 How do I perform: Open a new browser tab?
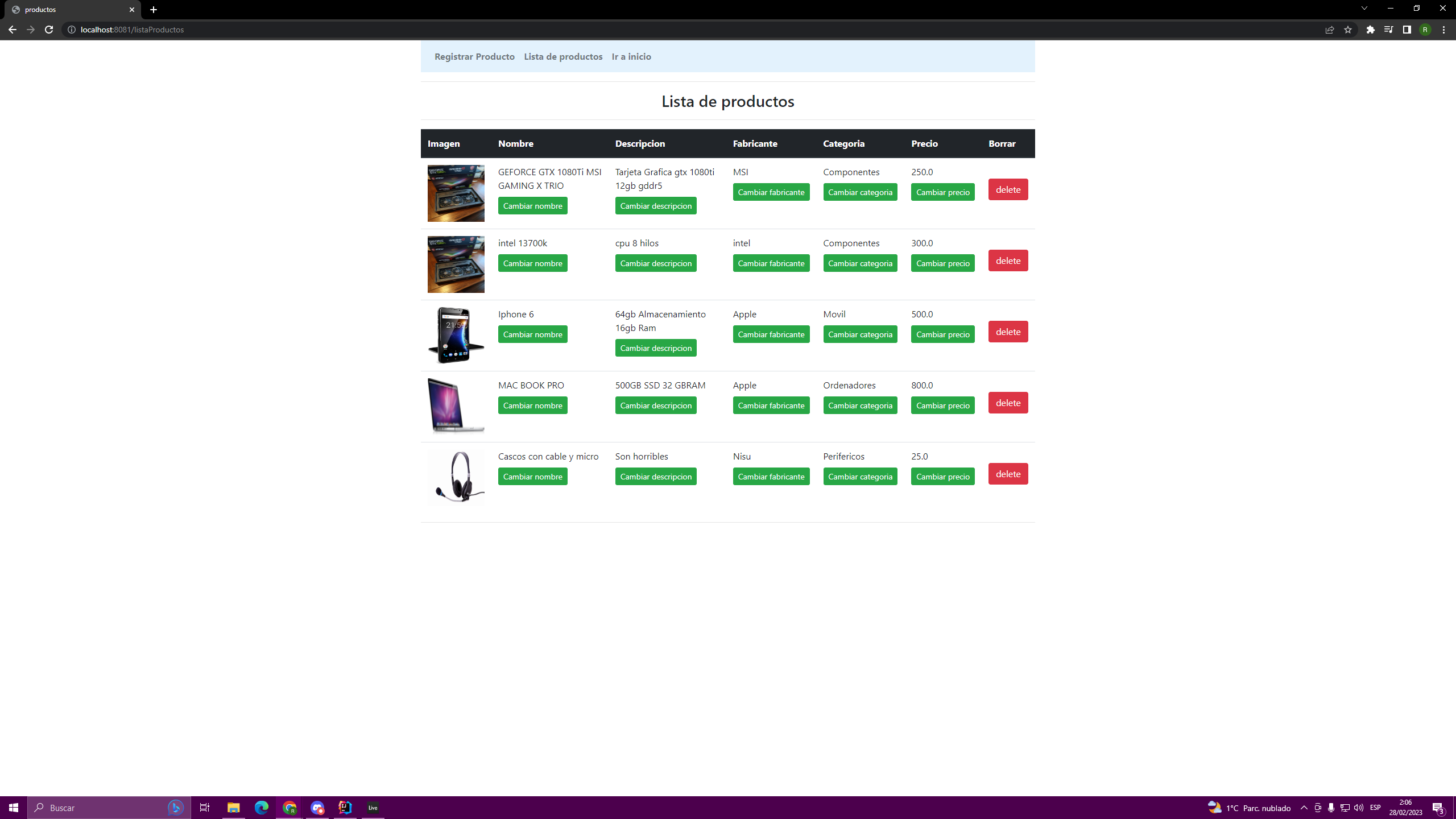click(154, 10)
